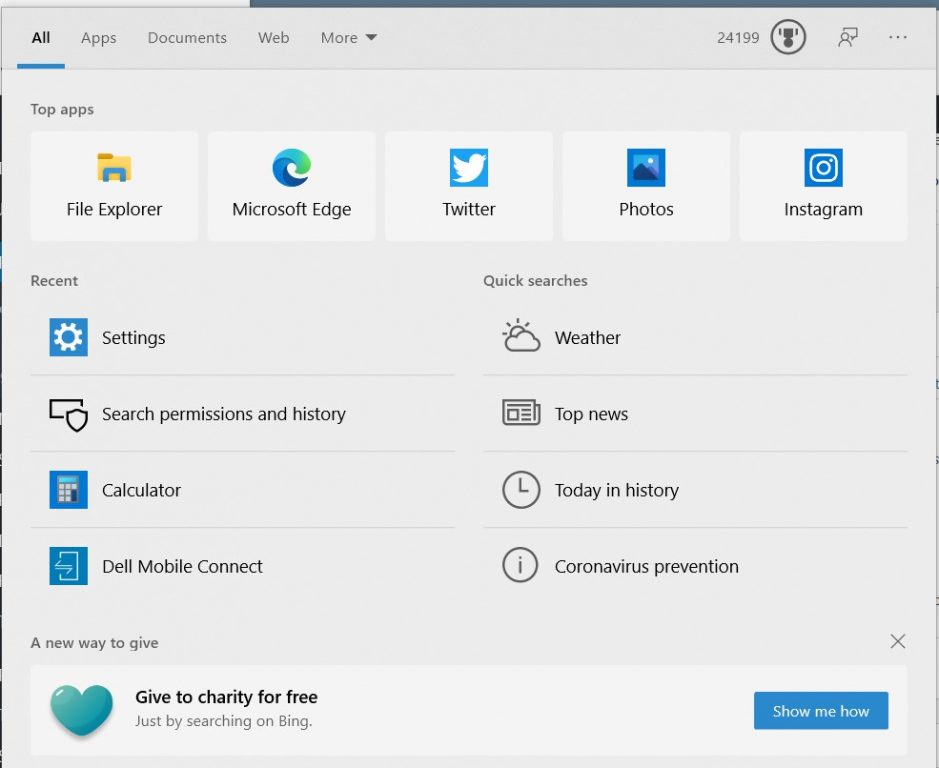Click Search permissions shield icon

(x=68, y=414)
